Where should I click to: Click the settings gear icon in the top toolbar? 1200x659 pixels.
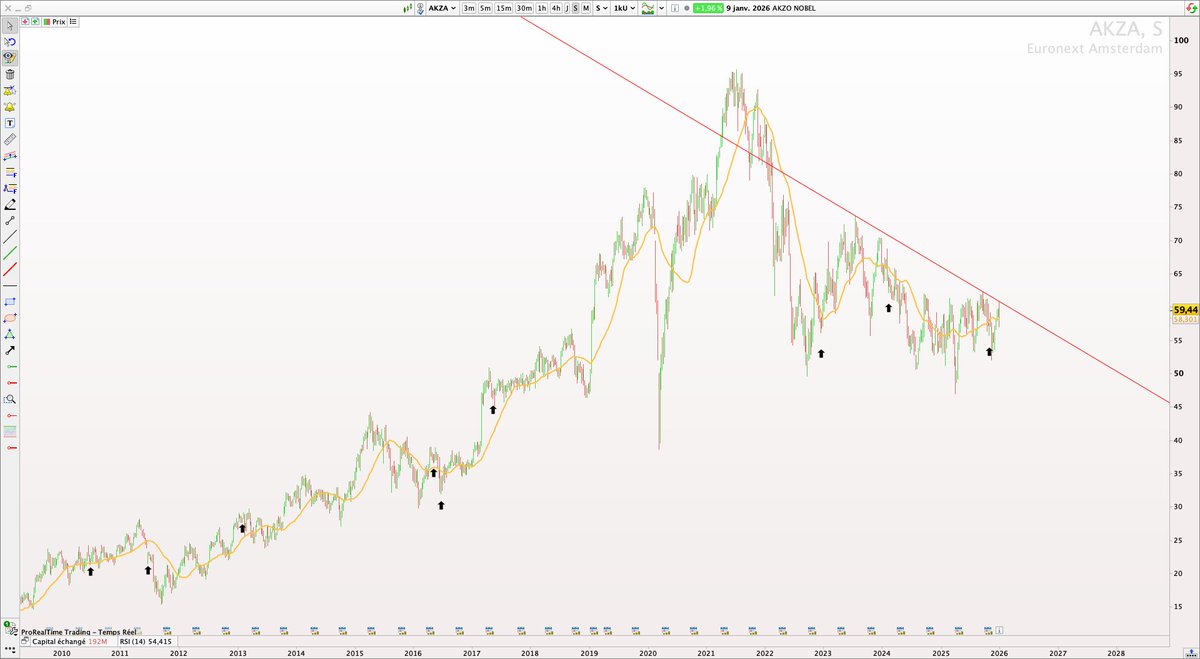click(686, 8)
